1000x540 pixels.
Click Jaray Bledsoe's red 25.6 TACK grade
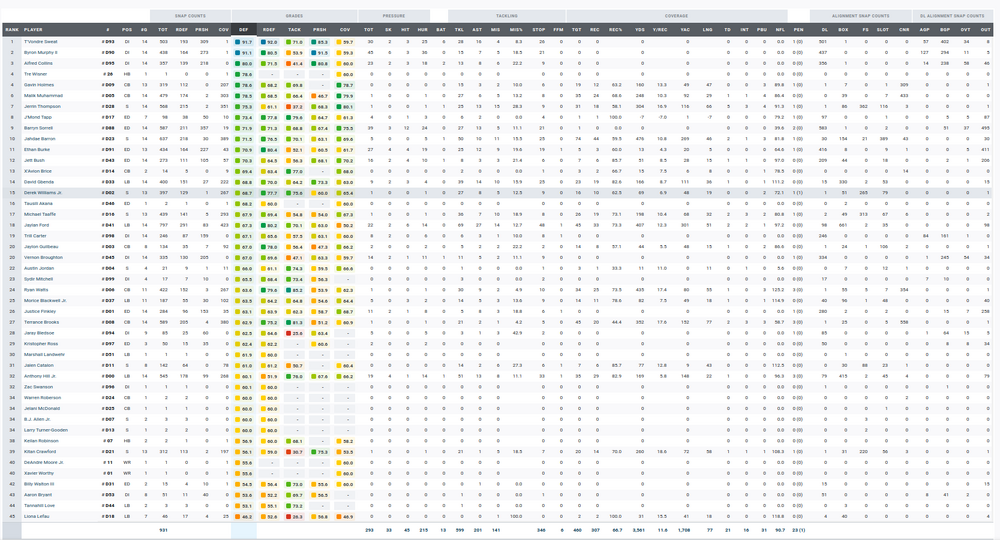pos(294,333)
